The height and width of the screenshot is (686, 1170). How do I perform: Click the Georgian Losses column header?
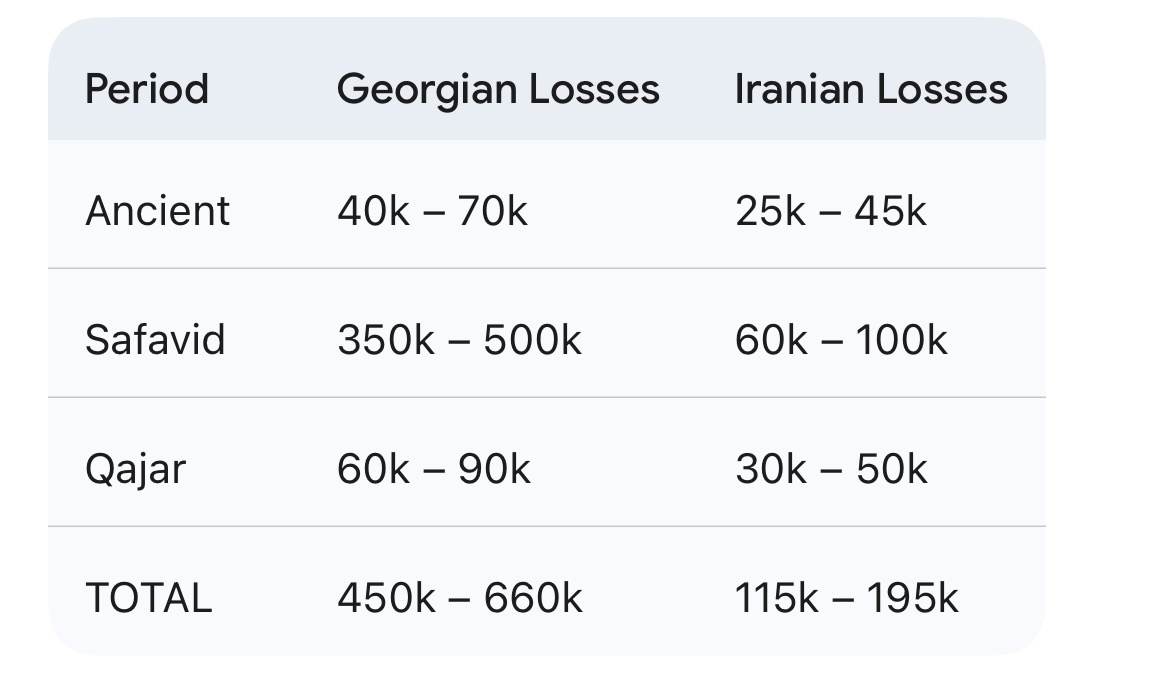pos(498,89)
